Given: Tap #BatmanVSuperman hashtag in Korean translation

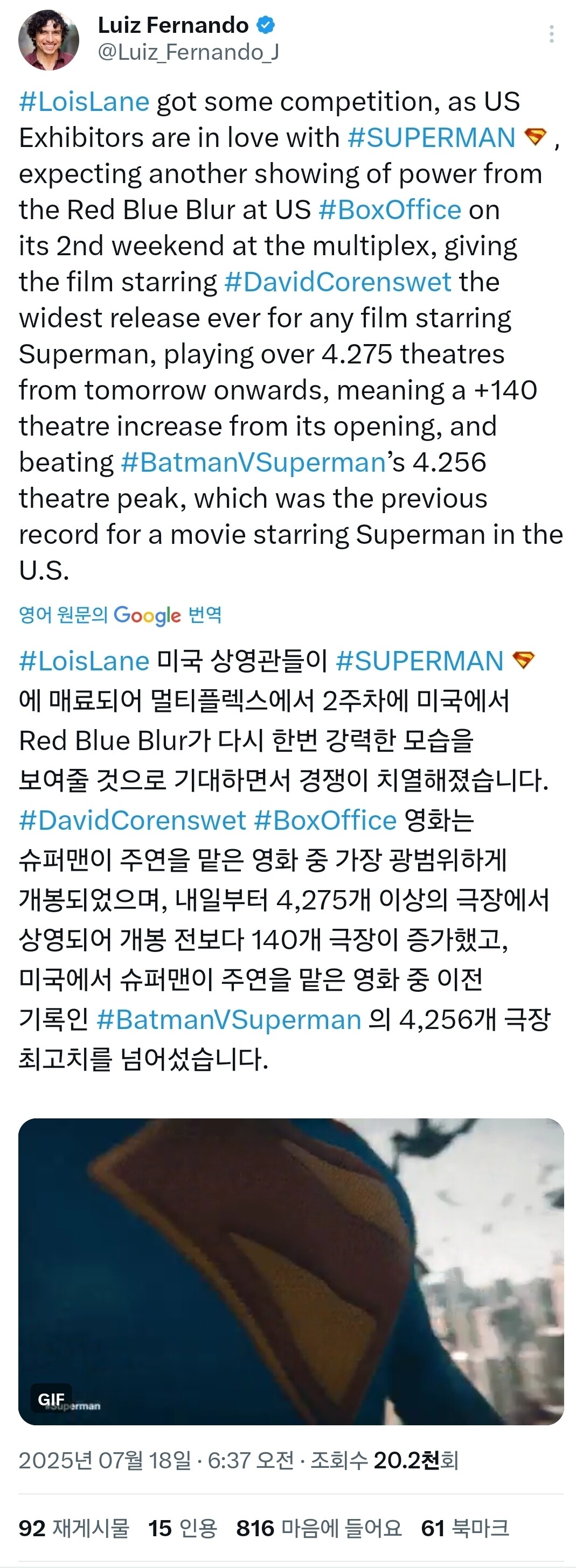Looking at the screenshot, I should (228, 1019).
